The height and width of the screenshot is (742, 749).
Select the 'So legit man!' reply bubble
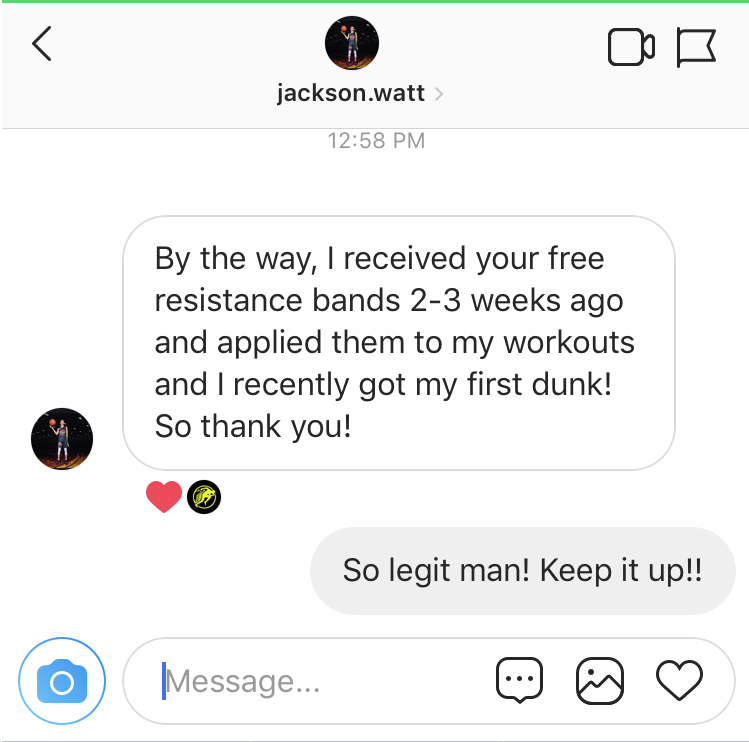[x=523, y=570]
